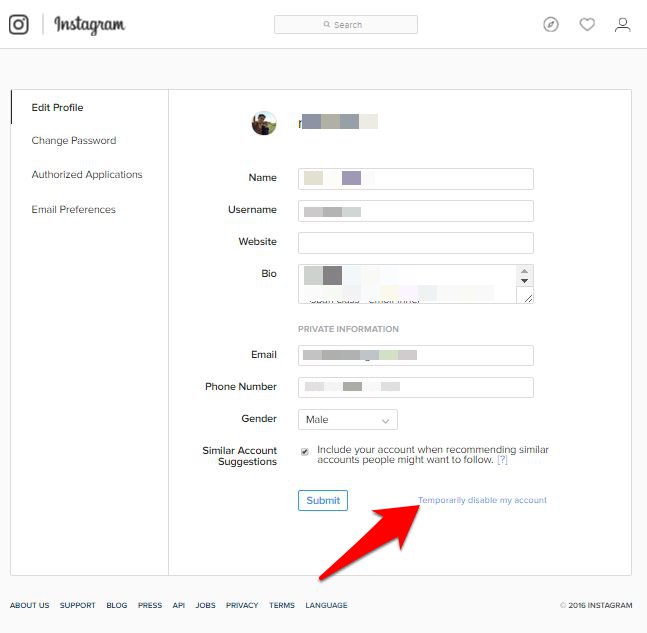Grab the Bio textarea resize handle
This screenshot has width=647, height=633.
(x=528, y=298)
